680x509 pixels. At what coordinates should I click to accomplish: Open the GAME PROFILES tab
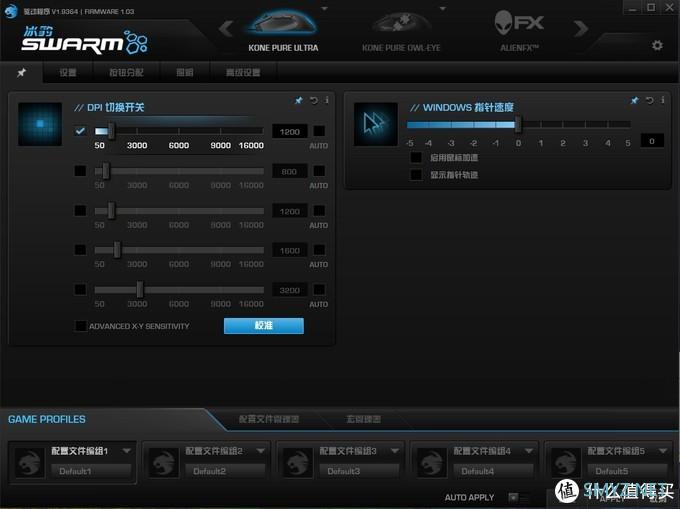(47, 419)
